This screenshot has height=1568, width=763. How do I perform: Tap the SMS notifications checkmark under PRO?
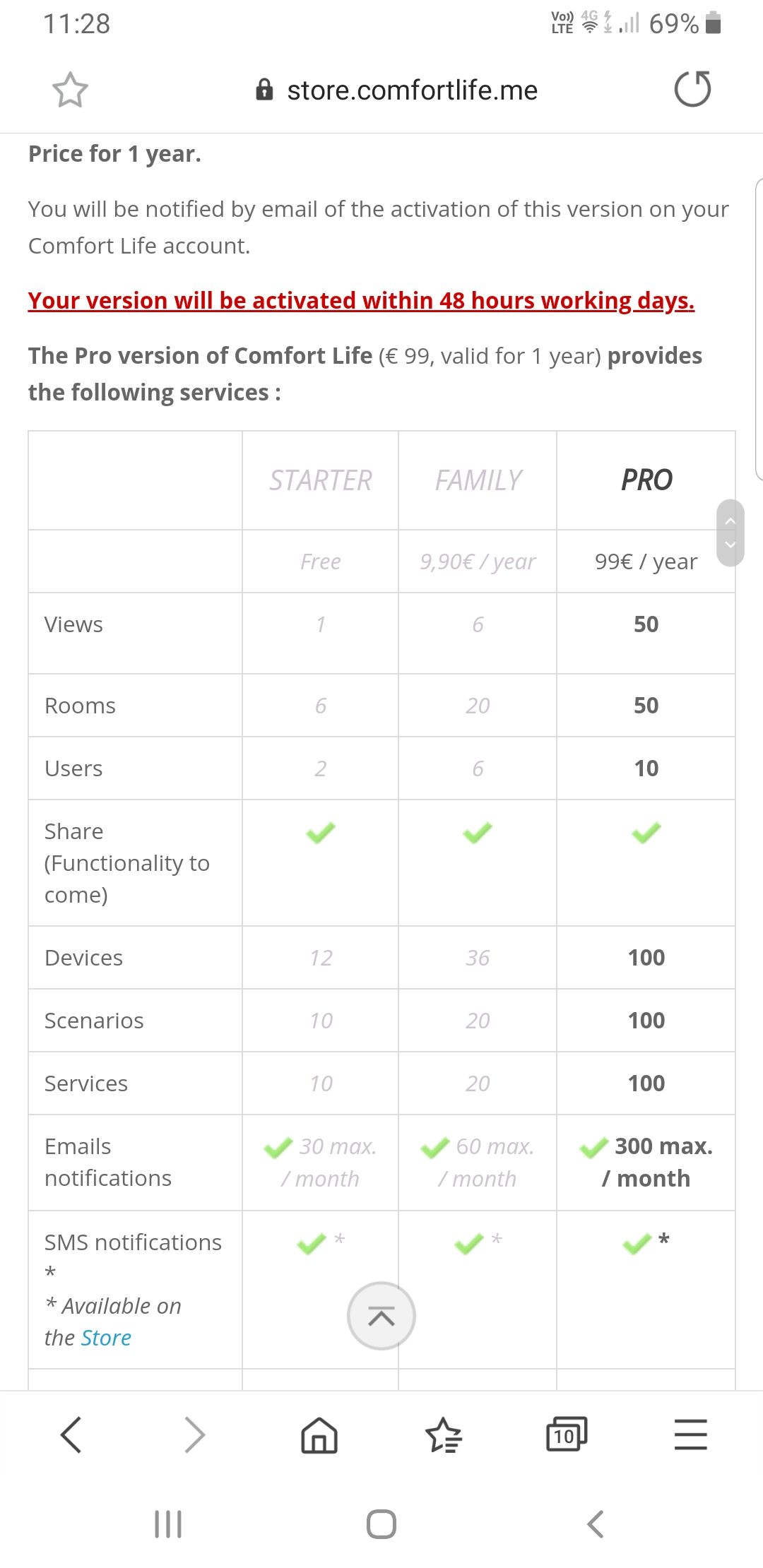[x=637, y=1243]
